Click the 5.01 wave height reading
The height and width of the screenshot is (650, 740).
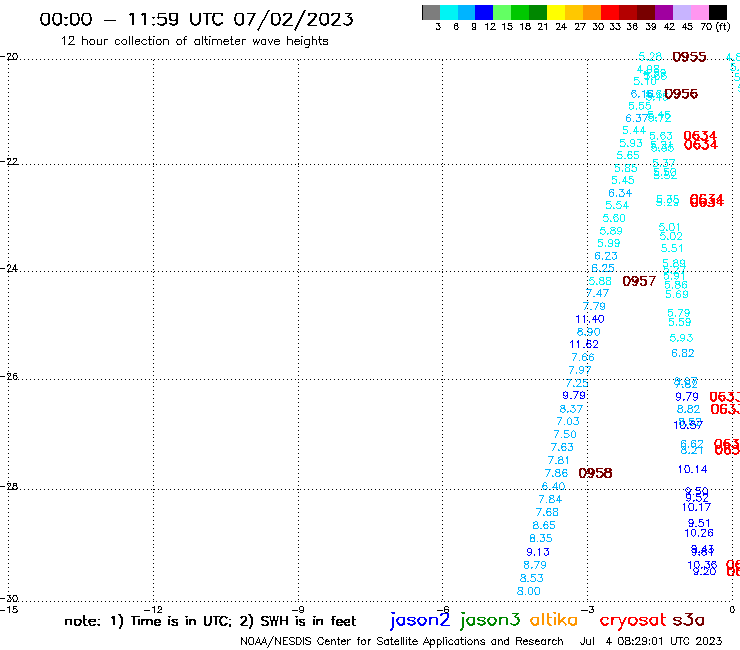coord(670,228)
